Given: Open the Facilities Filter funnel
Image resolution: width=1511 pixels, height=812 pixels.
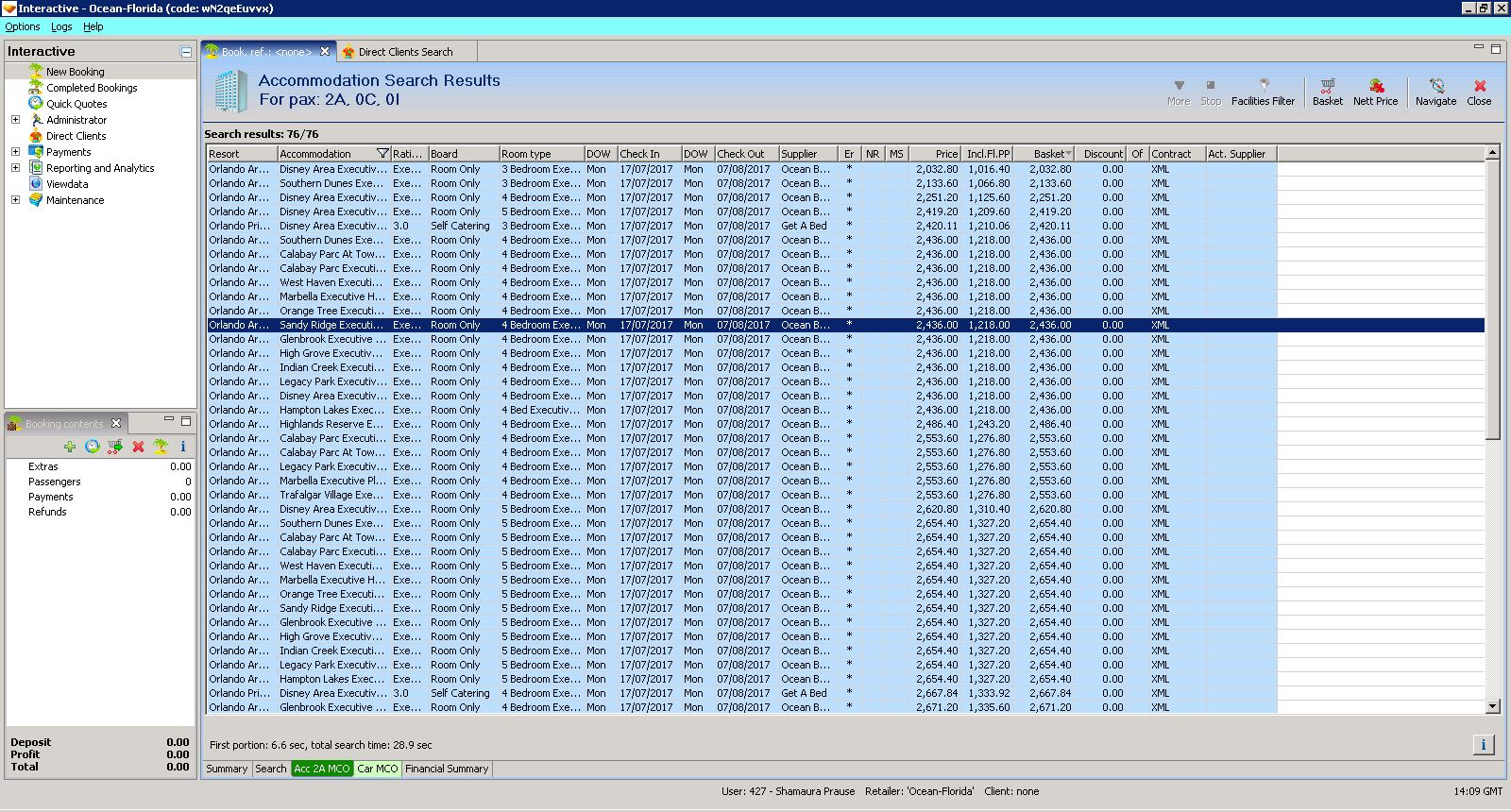Looking at the screenshot, I should pyautogui.click(x=1263, y=92).
